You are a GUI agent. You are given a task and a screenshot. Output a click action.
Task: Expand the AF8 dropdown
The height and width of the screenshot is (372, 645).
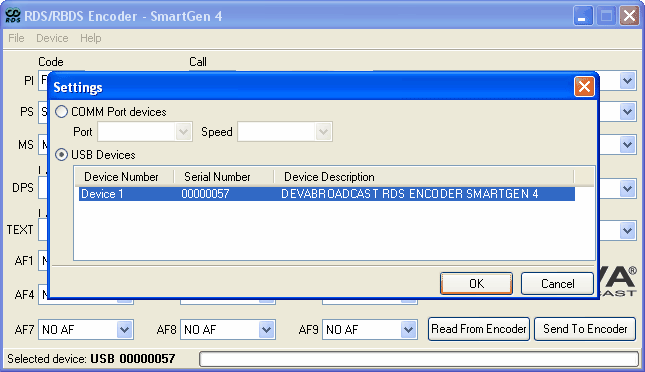(266, 330)
